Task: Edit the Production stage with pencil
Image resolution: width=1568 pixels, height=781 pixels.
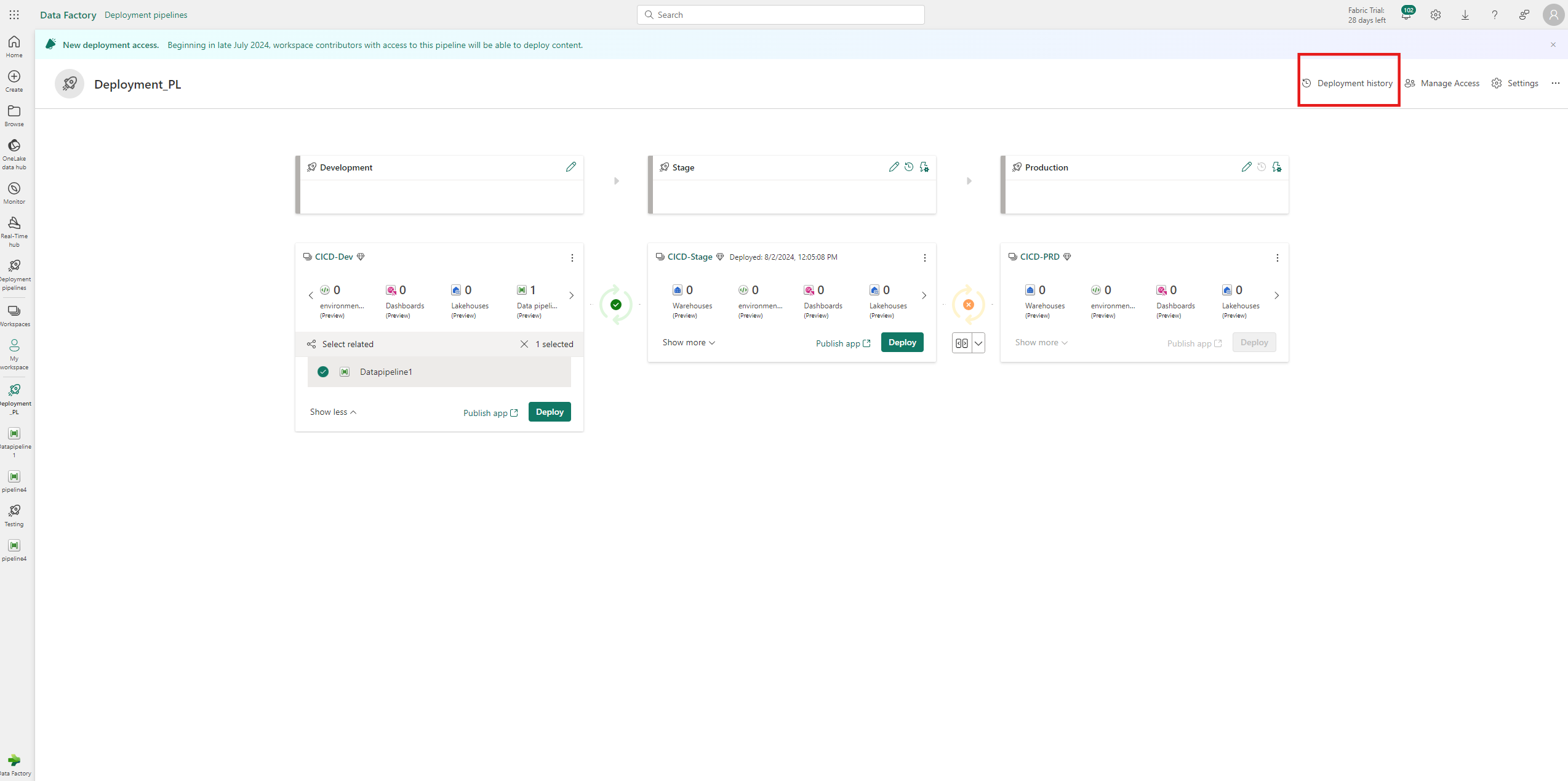Action: [x=1247, y=167]
